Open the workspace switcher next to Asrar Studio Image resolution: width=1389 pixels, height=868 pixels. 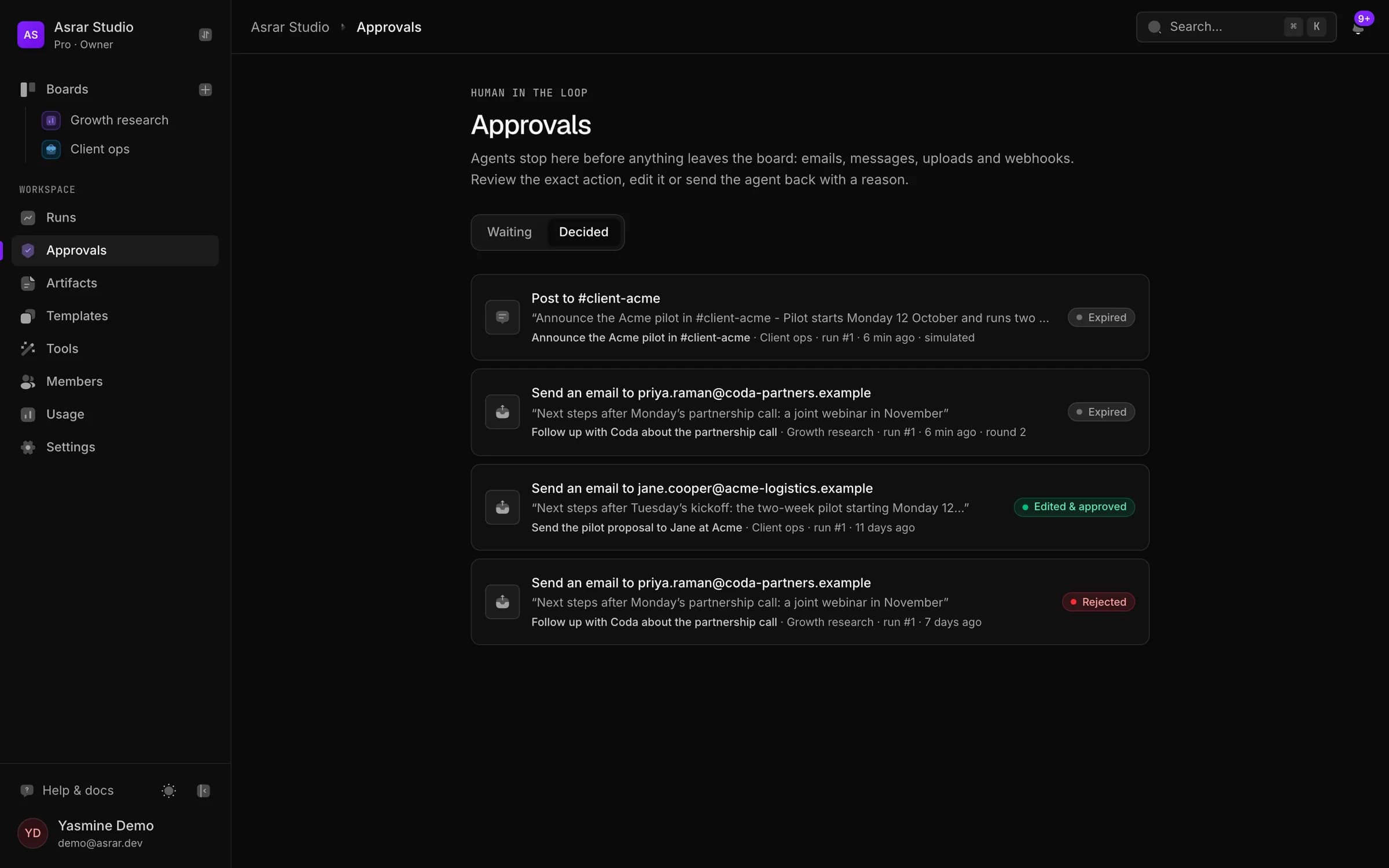(205, 35)
